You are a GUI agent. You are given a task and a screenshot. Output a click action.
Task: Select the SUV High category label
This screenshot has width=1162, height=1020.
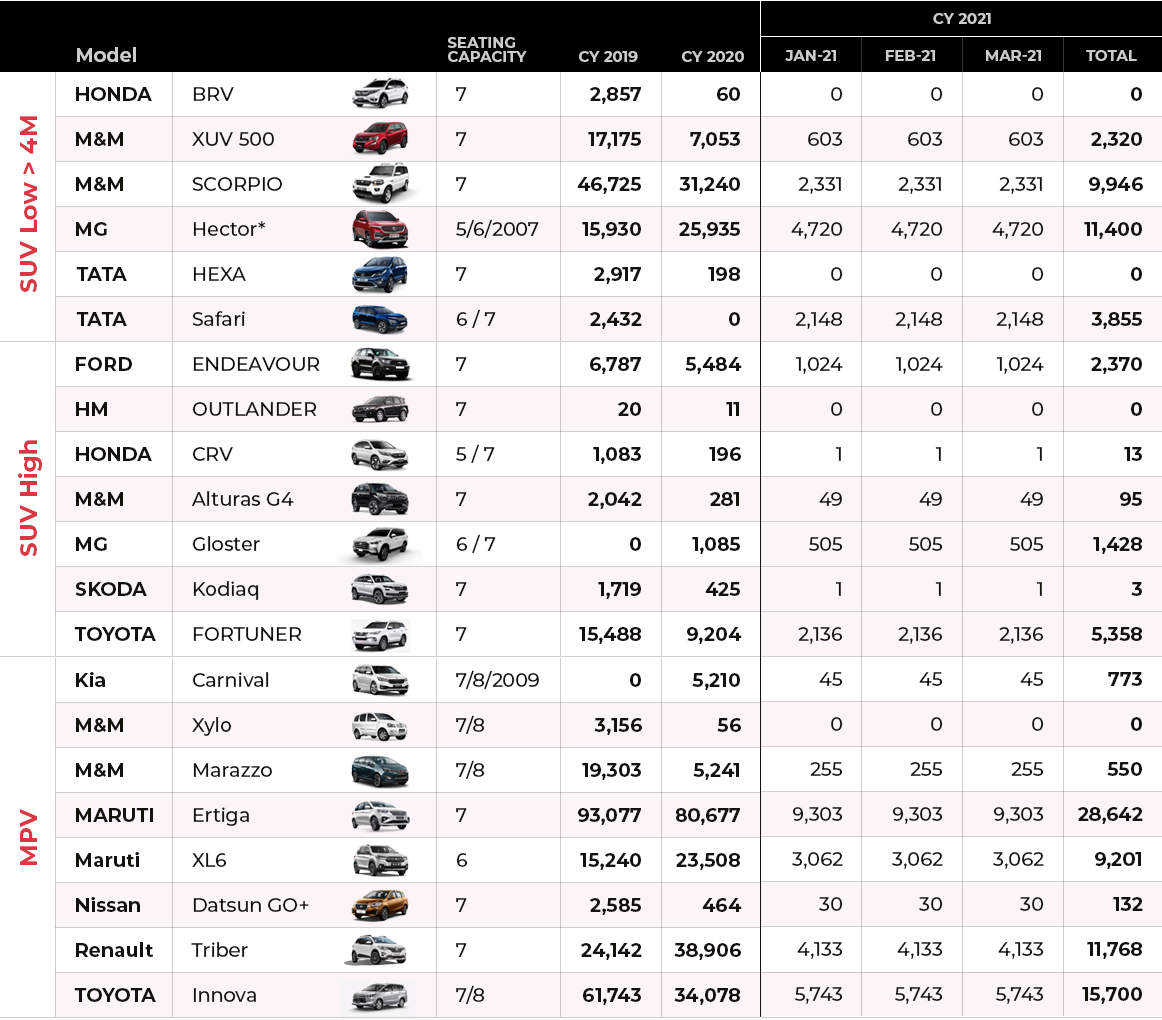tap(29, 498)
